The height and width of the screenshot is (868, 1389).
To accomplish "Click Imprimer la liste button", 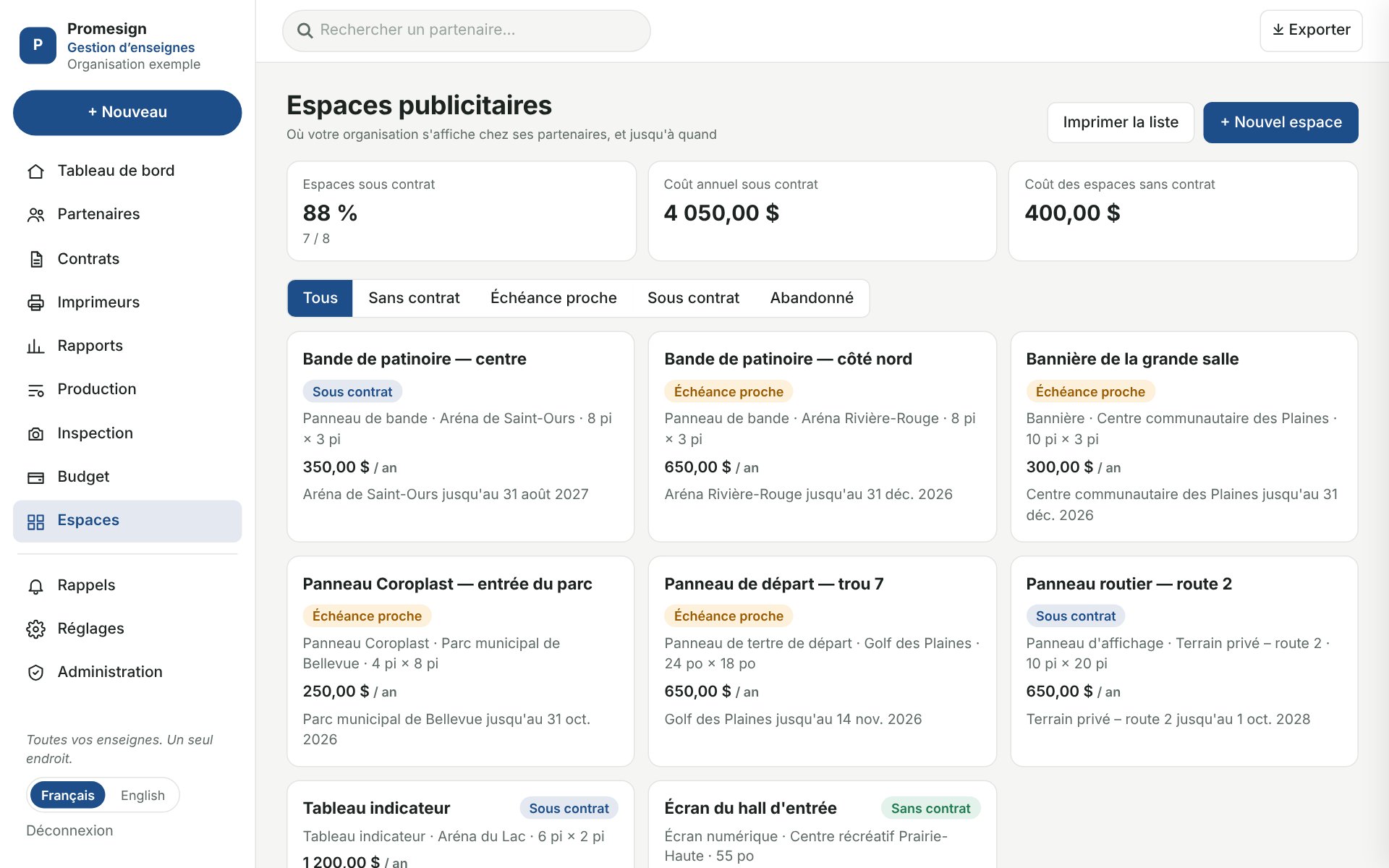I will coord(1121,122).
